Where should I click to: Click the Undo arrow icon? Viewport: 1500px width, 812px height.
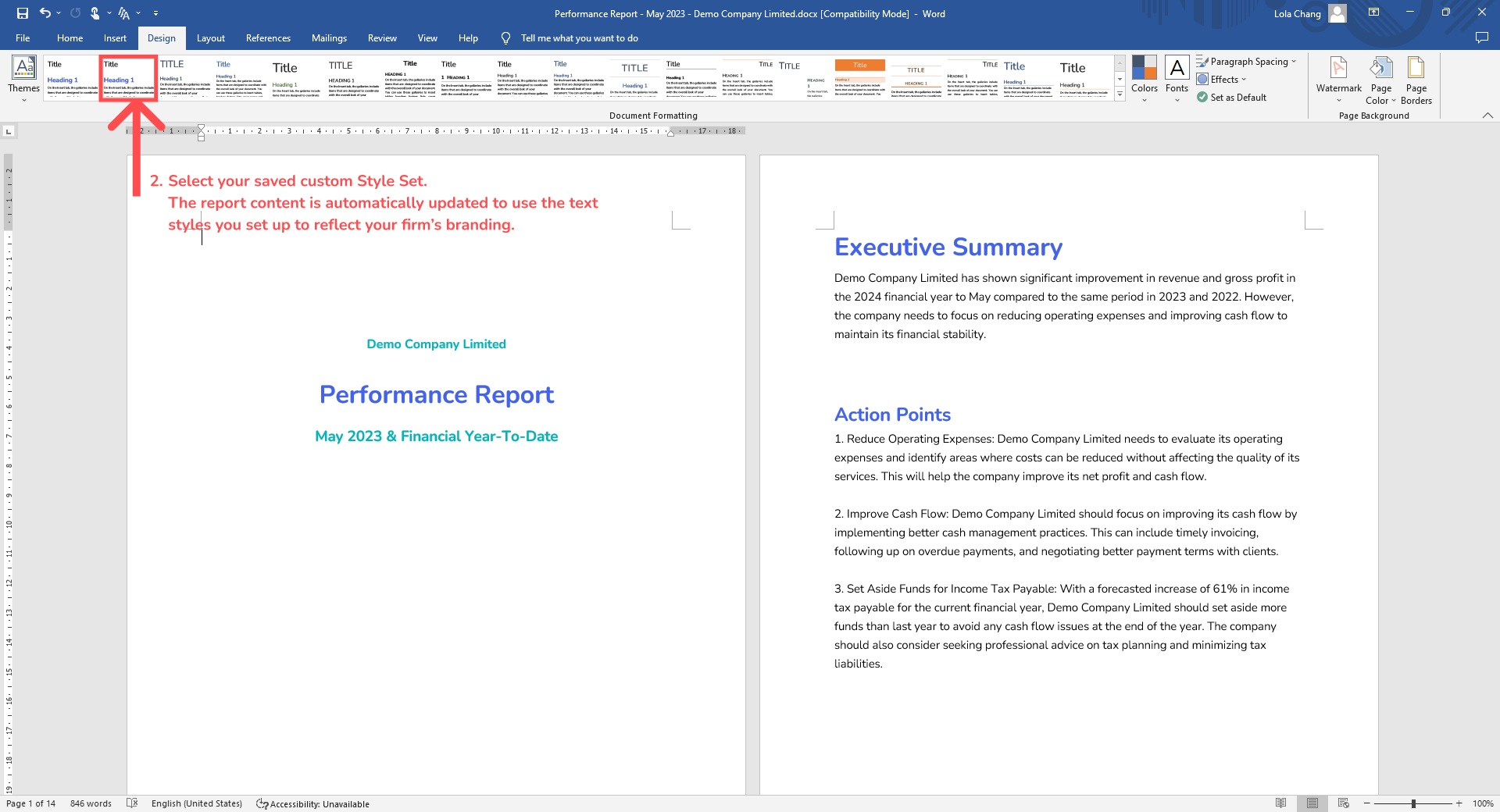[45, 13]
